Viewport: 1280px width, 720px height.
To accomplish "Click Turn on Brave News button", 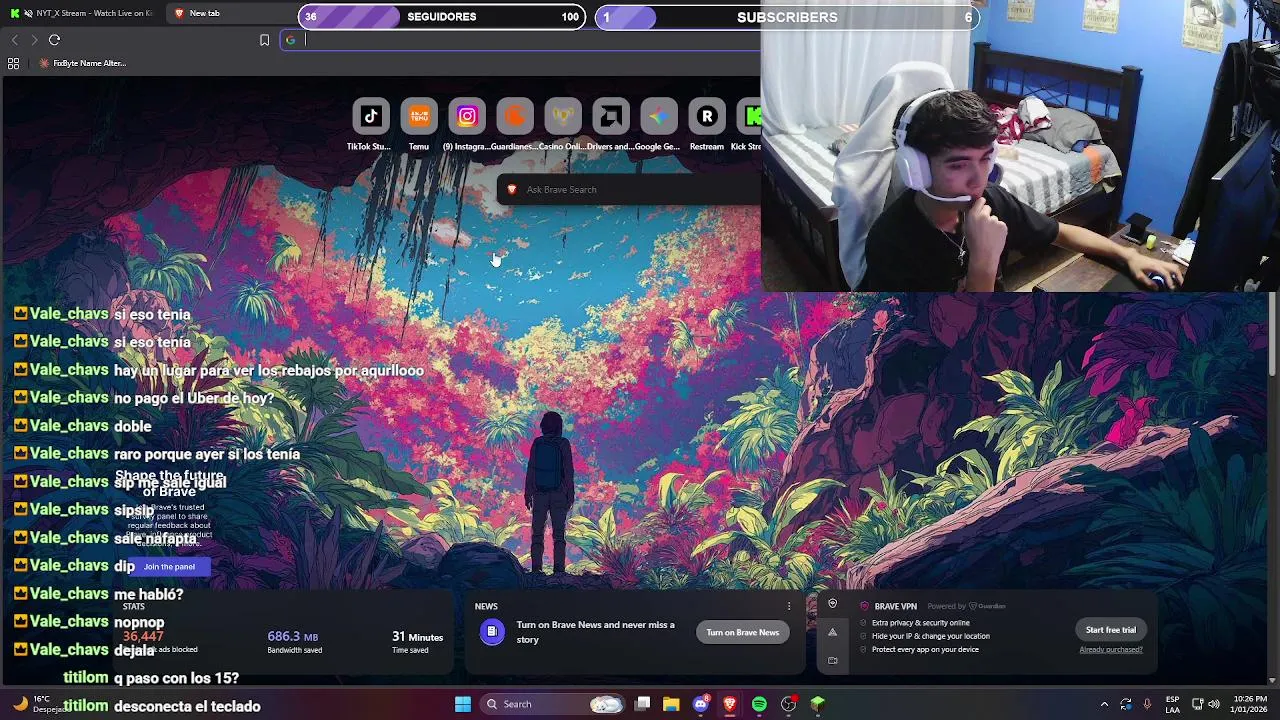I will [742, 632].
